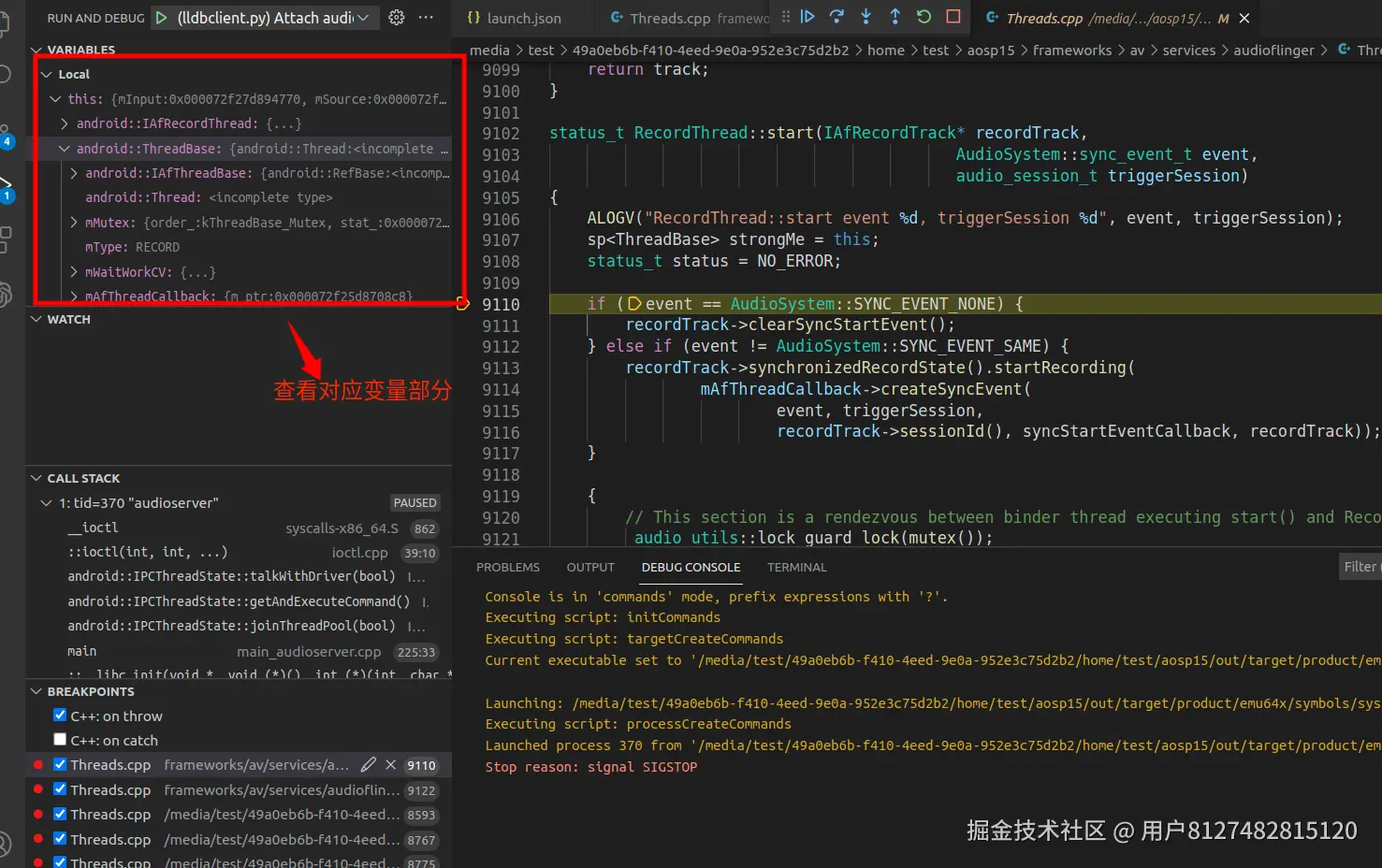Click current-line debug arrow at line 9110
The width and height of the screenshot is (1382, 868).
pyautogui.click(x=462, y=304)
